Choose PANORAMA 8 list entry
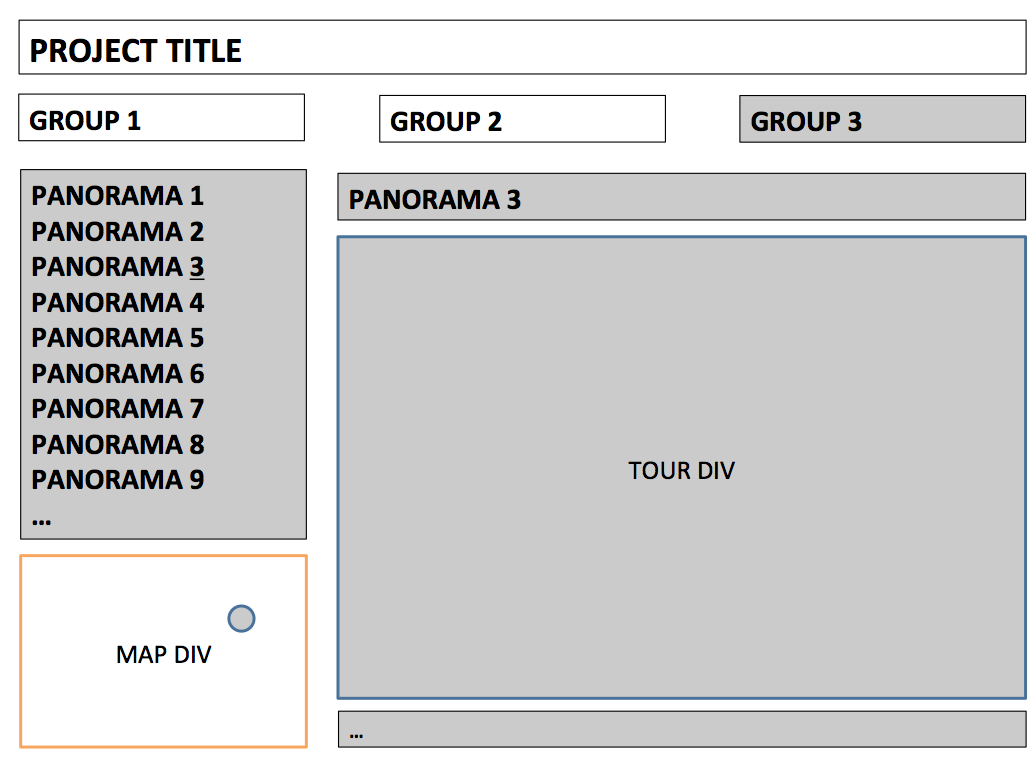The width and height of the screenshot is (1035, 757). coord(117,445)
